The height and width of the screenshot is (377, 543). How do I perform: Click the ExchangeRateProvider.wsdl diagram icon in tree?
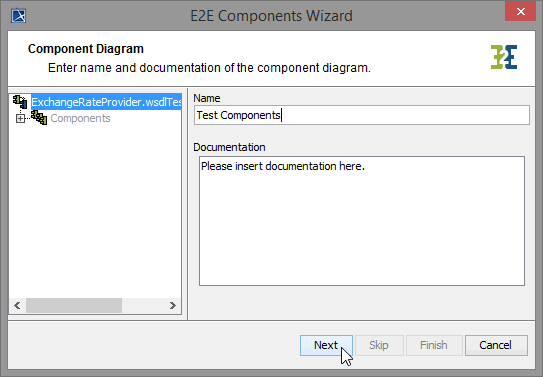click(x=20, y=102)
